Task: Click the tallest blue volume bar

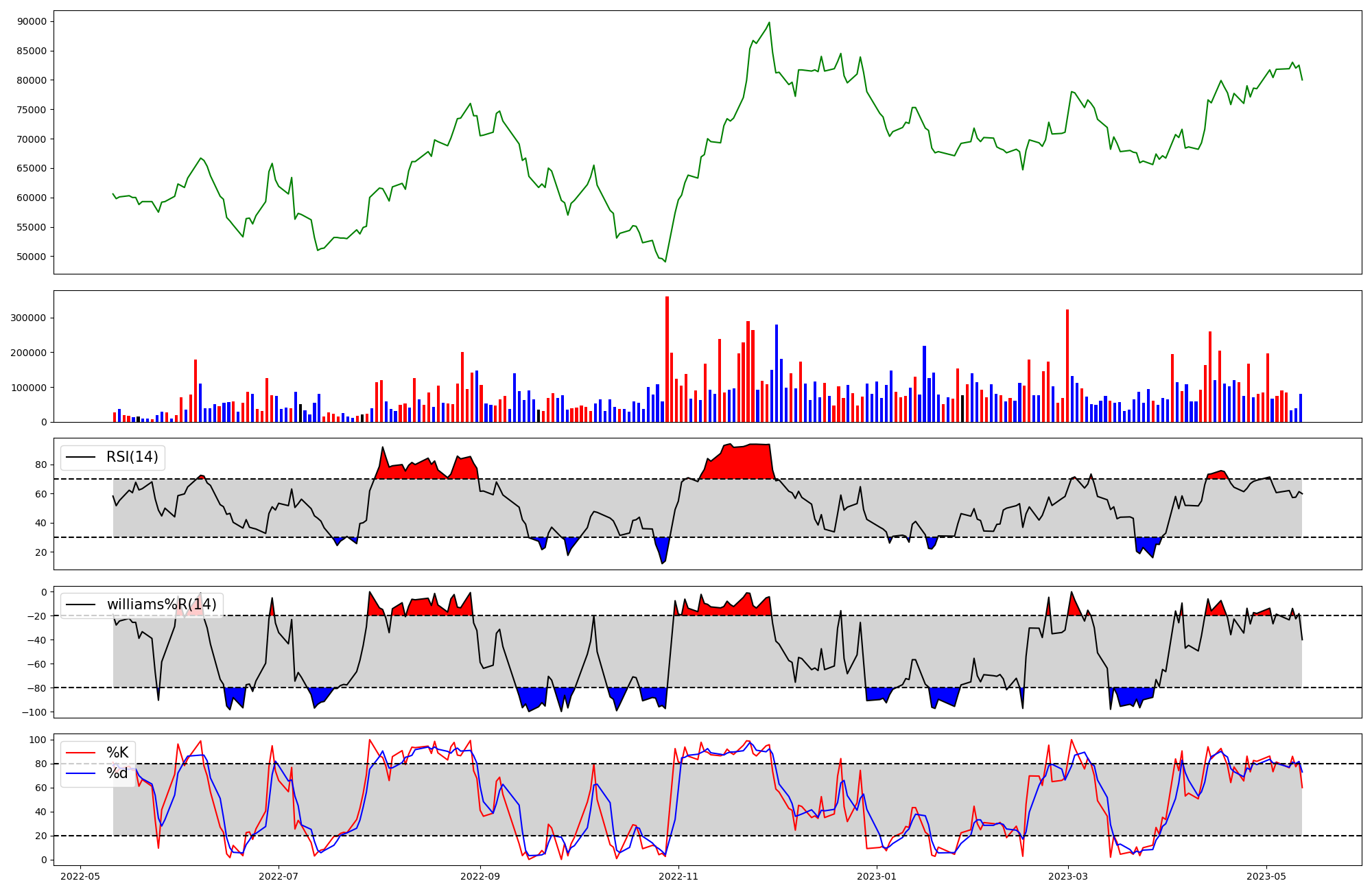Action: click(x=777, y=374)
